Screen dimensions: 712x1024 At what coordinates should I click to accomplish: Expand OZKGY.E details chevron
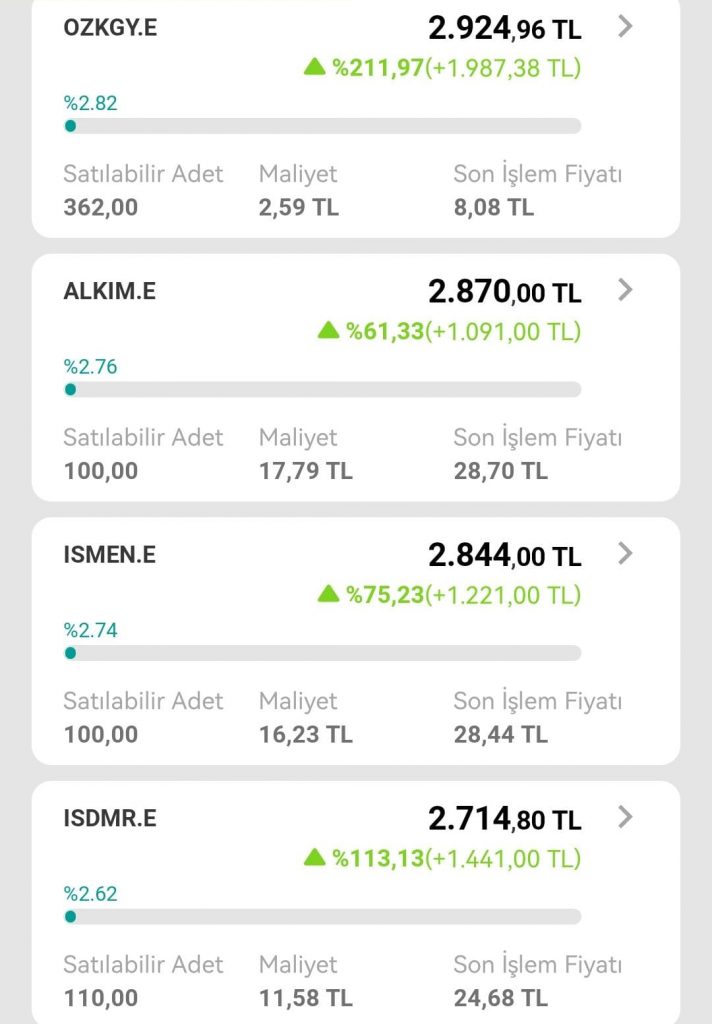click(626, 27)
